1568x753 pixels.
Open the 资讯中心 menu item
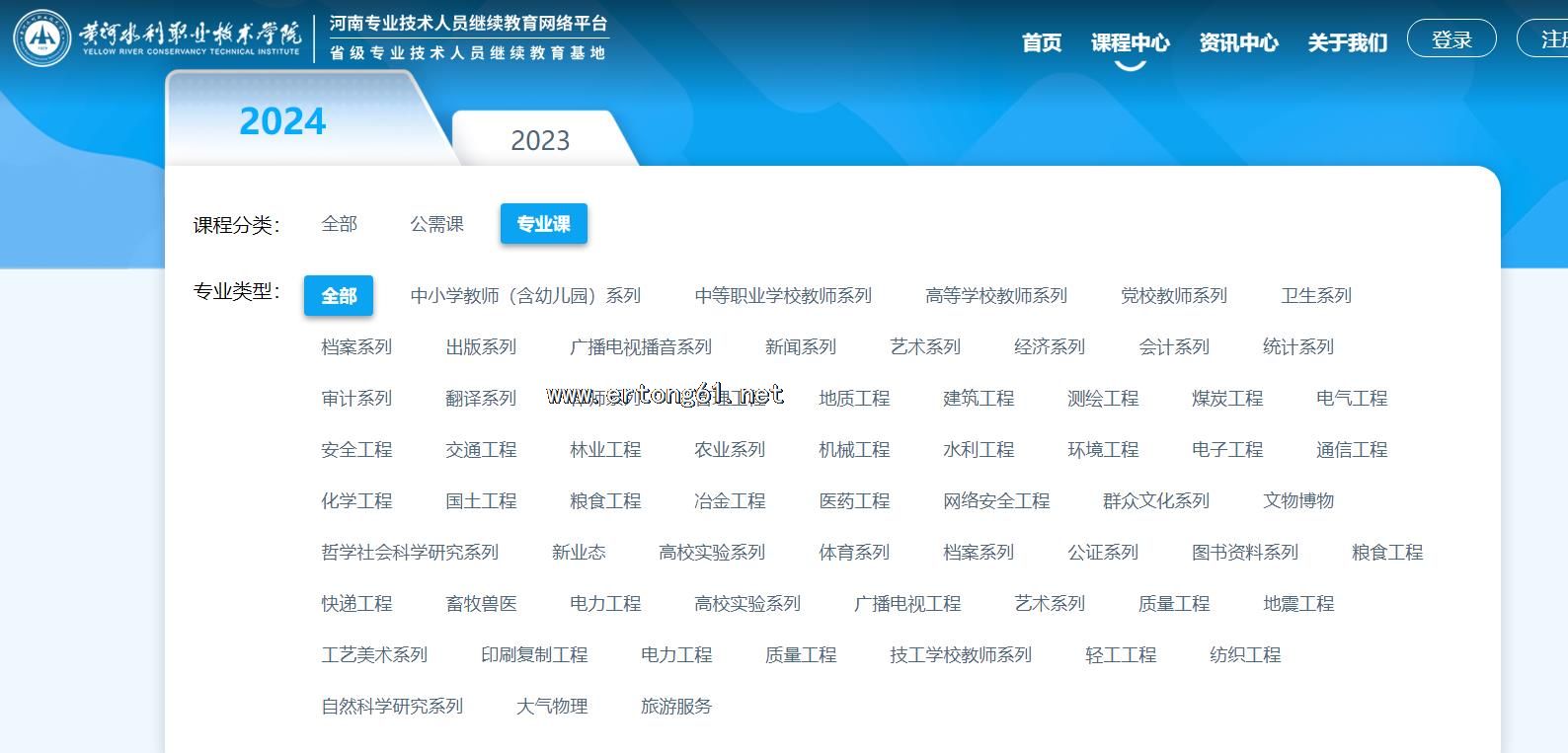pos(1238,42)
